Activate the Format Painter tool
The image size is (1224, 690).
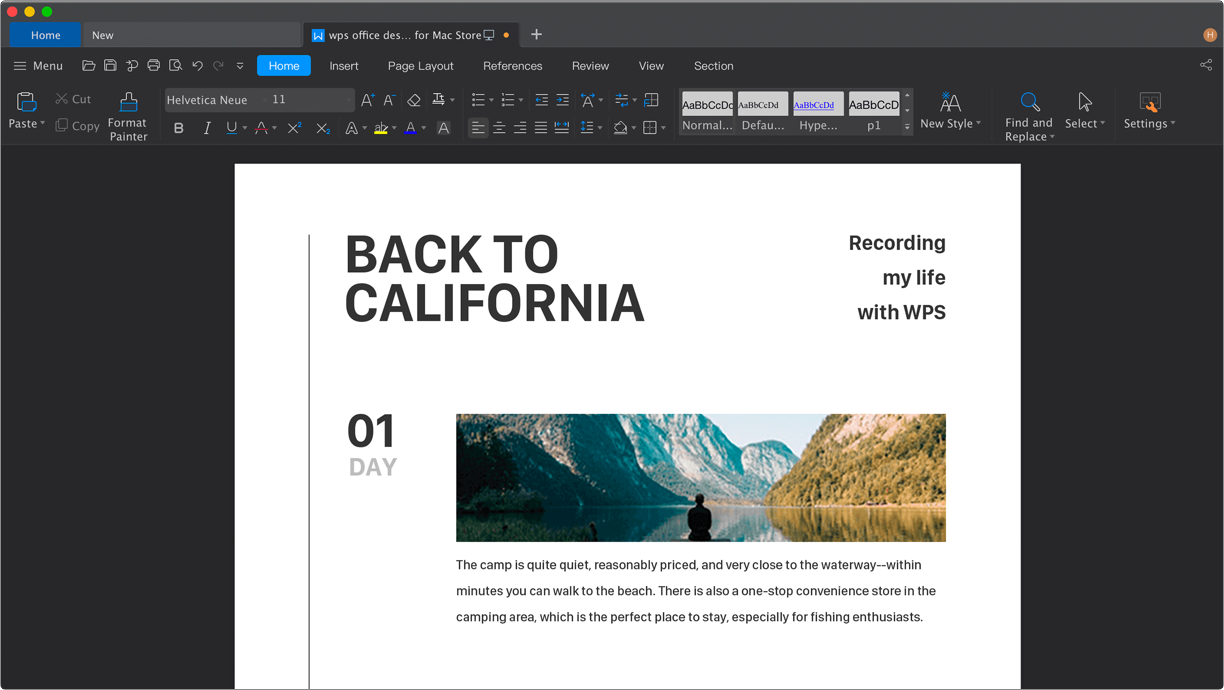(x=127, y=113)
